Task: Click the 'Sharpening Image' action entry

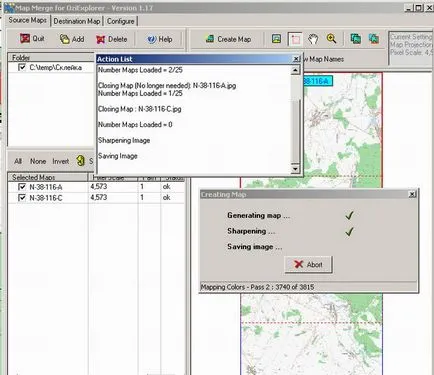Action: point(124,140)
